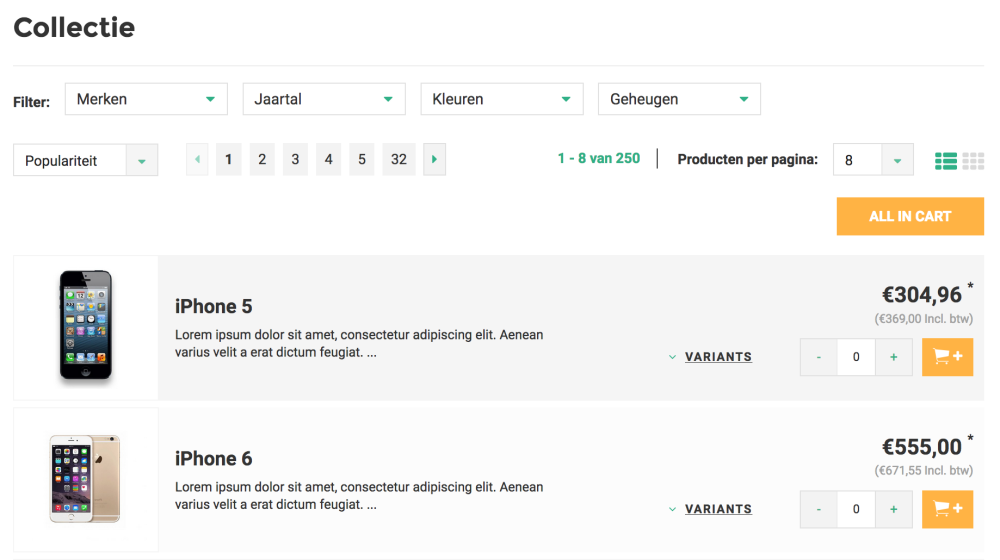
Task: Click the Collectie heading
Action: coord(74,27)
